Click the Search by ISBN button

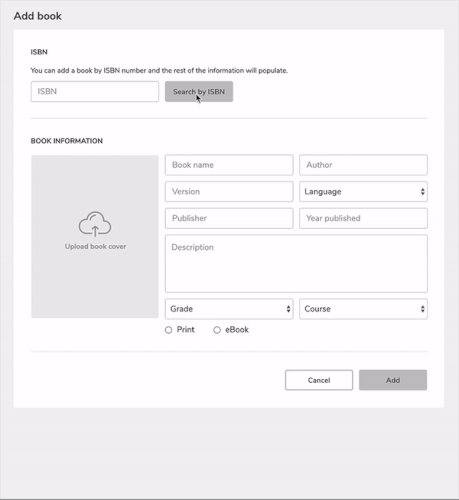pos(199,91)
